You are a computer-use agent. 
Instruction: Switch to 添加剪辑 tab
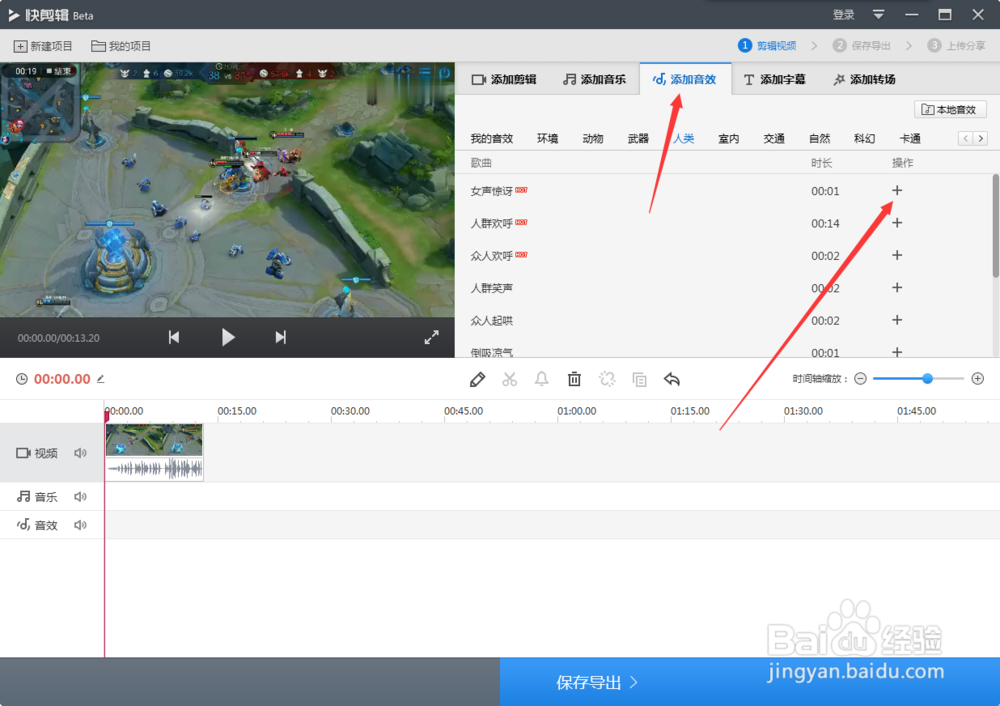tap(504, 79)
